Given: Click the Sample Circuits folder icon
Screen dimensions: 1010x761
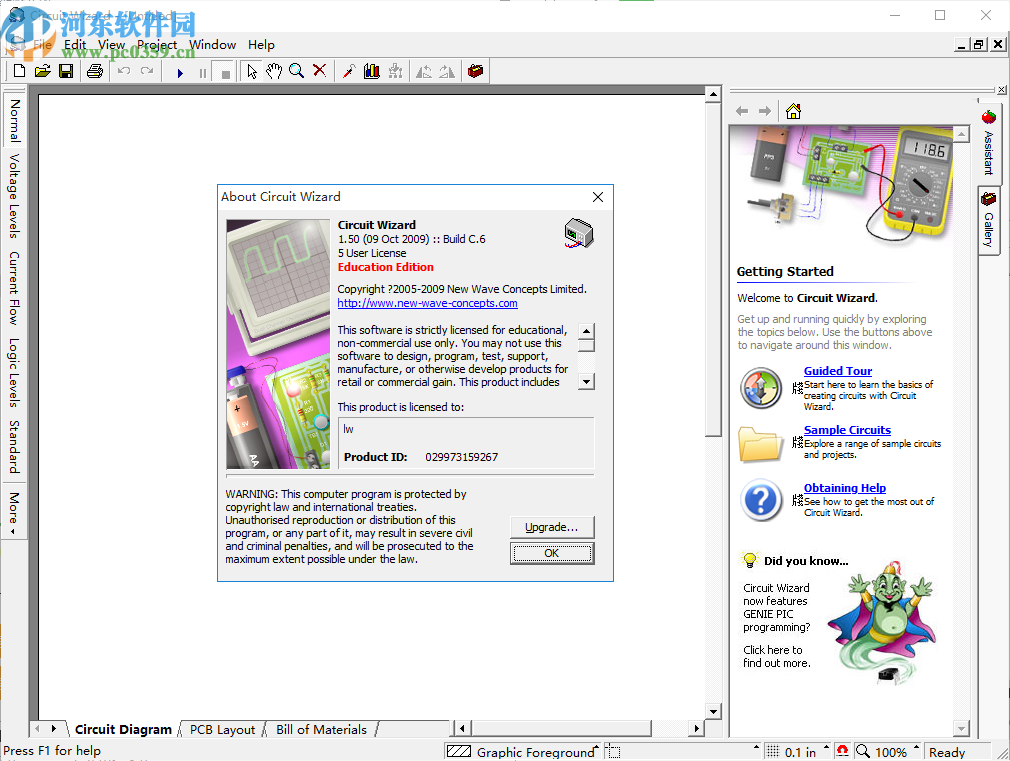Looking at the screenshot, I should click(760, 445).
